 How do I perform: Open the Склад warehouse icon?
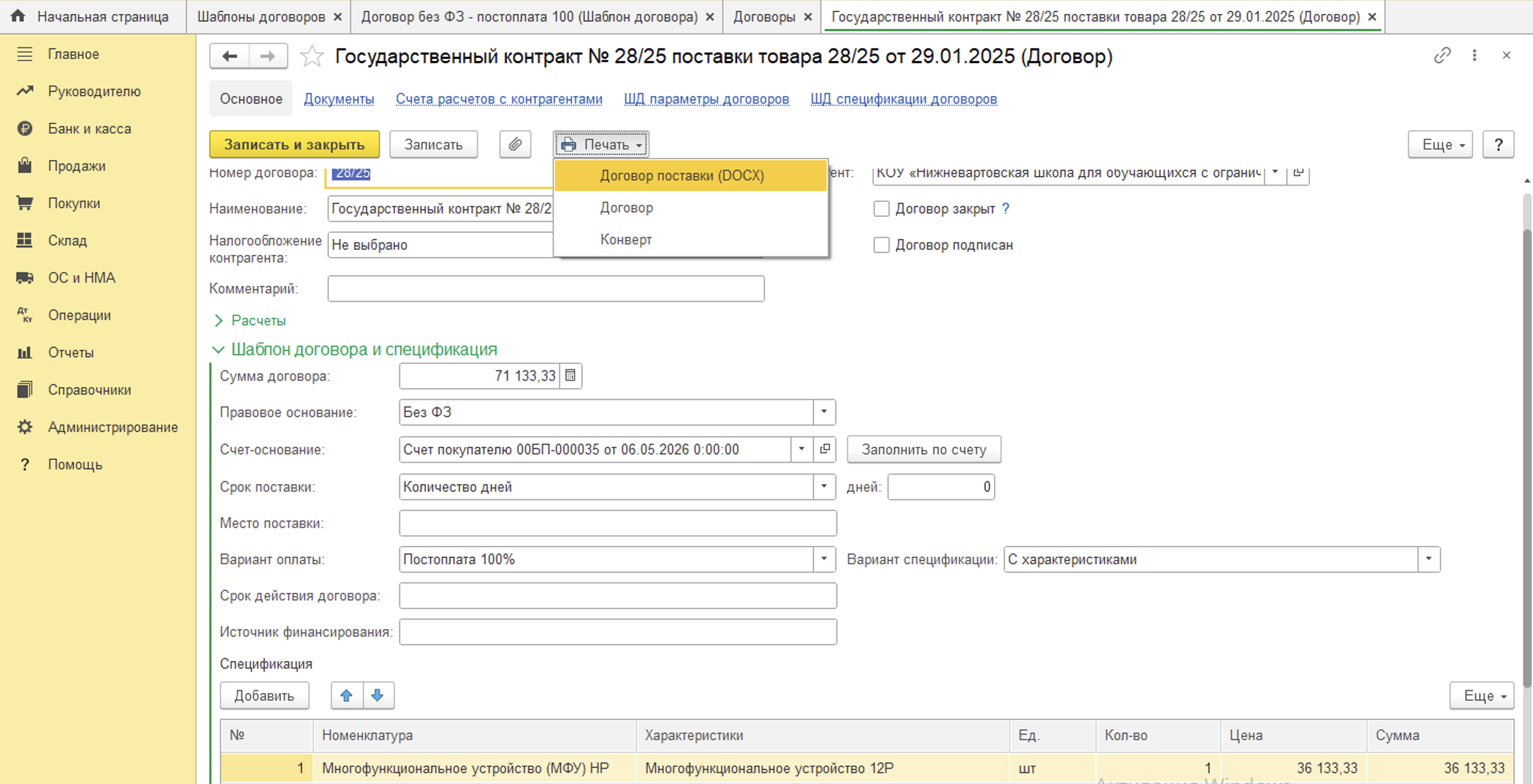coord(25,241)
